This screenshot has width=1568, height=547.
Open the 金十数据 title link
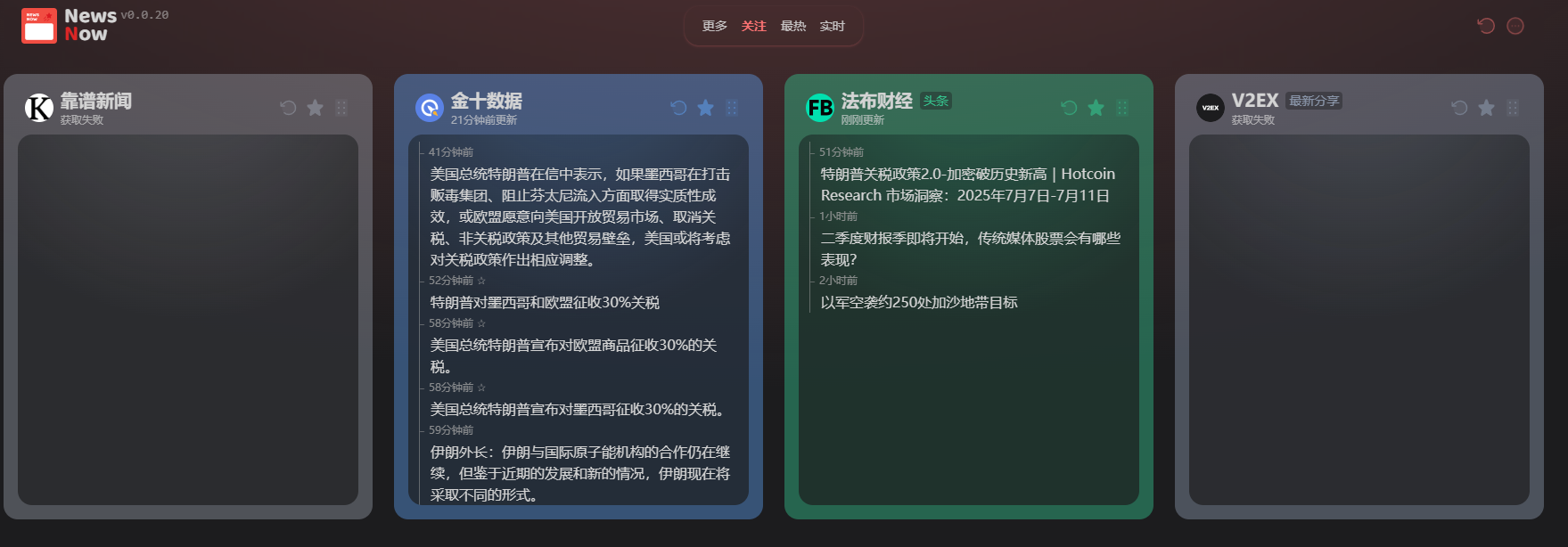[x=487, y=101]
